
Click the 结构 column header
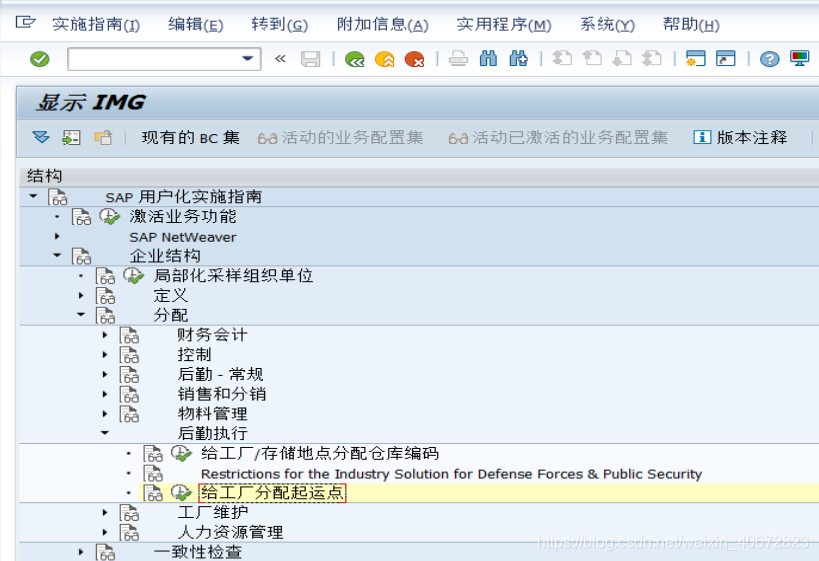pos(44,176)
